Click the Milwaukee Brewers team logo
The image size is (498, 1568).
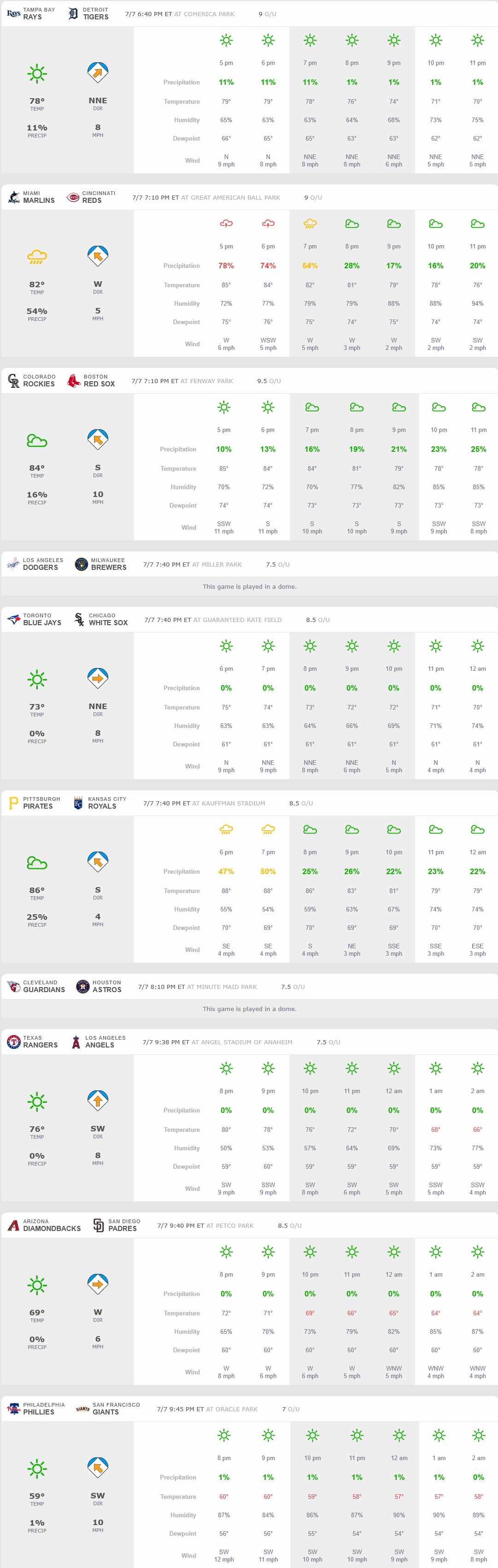point(81,564)
